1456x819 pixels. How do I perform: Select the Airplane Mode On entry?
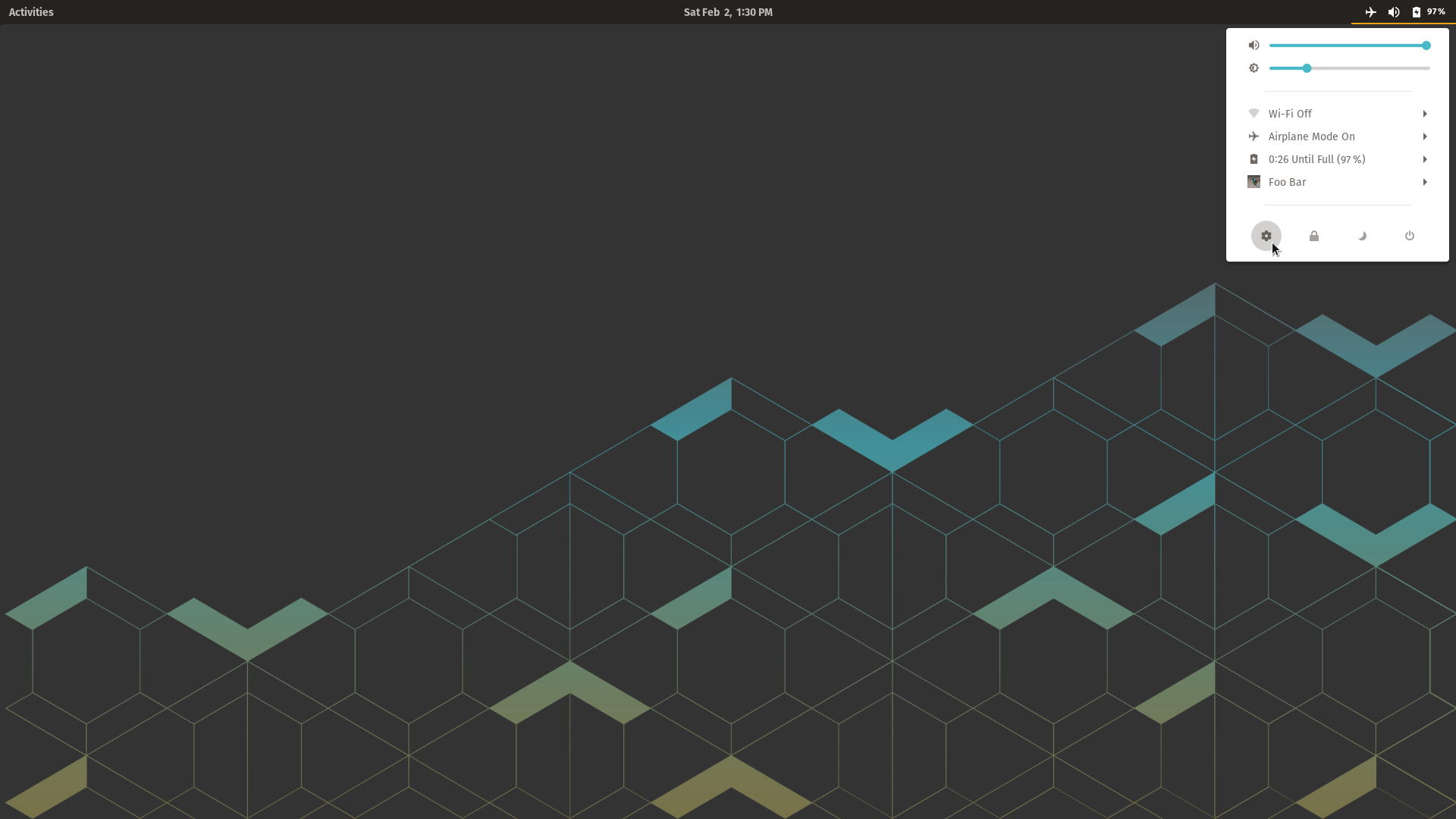(x=1311, y=136)
